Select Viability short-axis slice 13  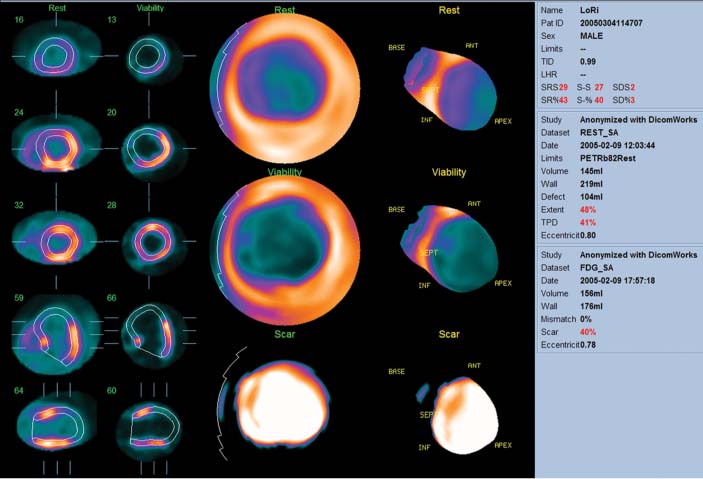point(150,56)
